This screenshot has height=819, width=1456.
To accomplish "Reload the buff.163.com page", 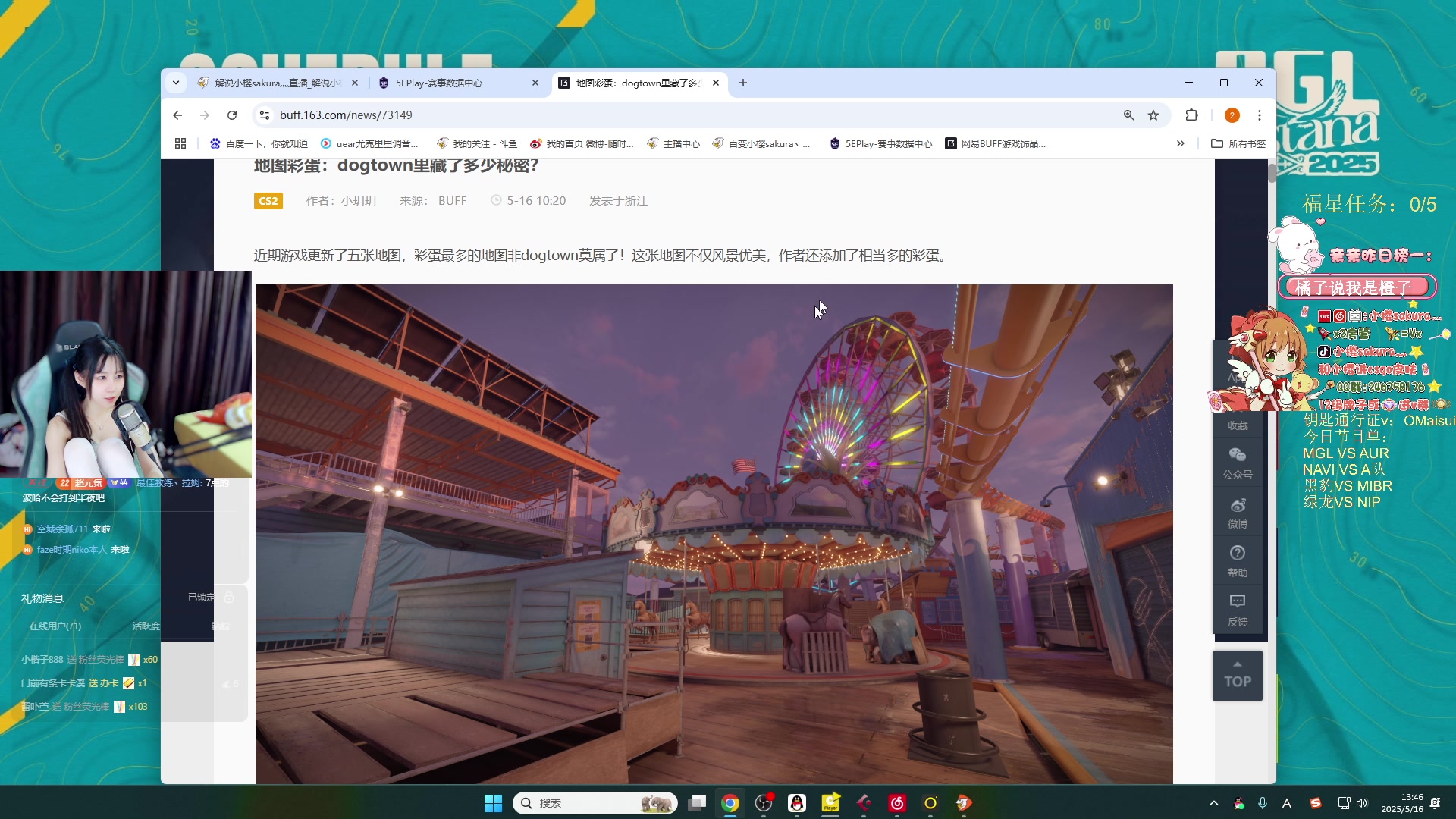I will (232, 115).
